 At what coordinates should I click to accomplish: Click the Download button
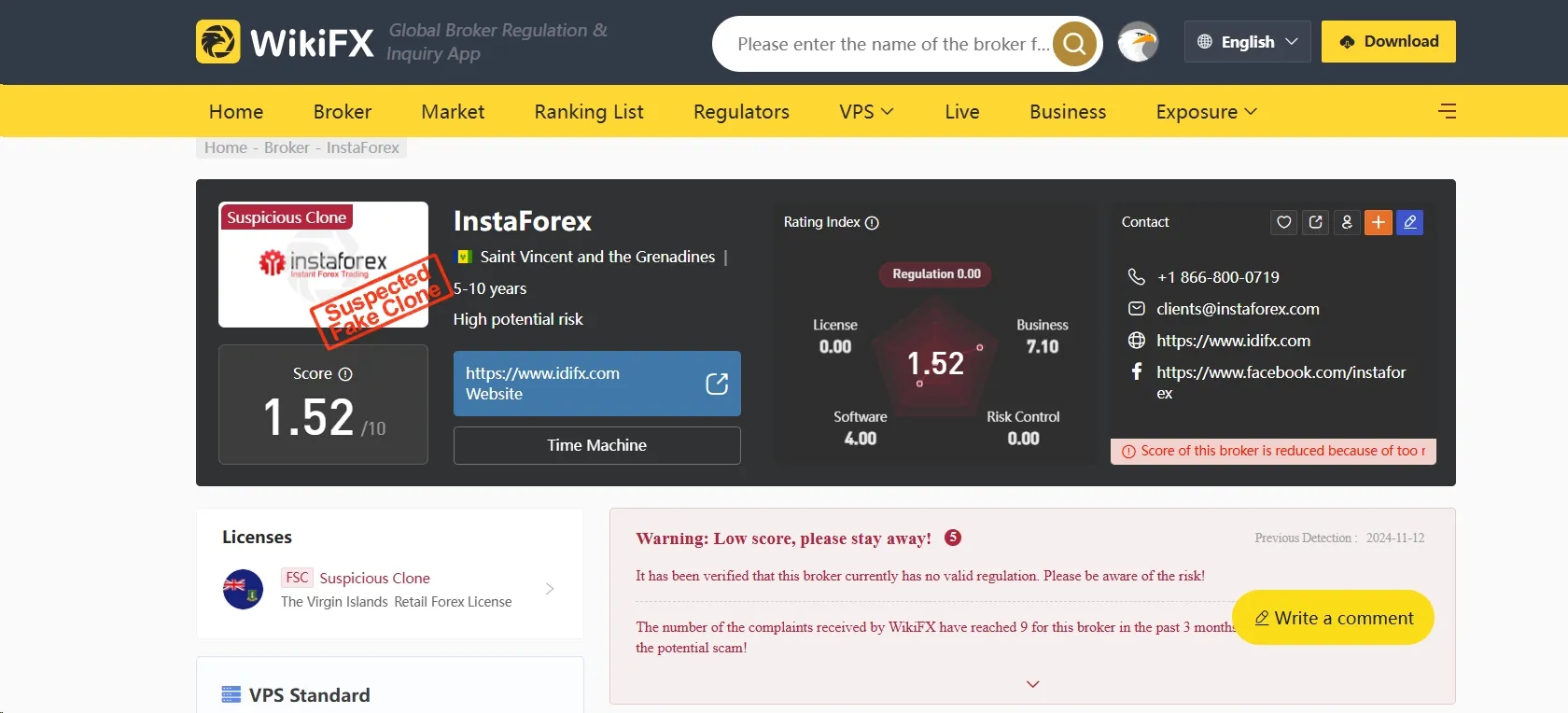1389,42
